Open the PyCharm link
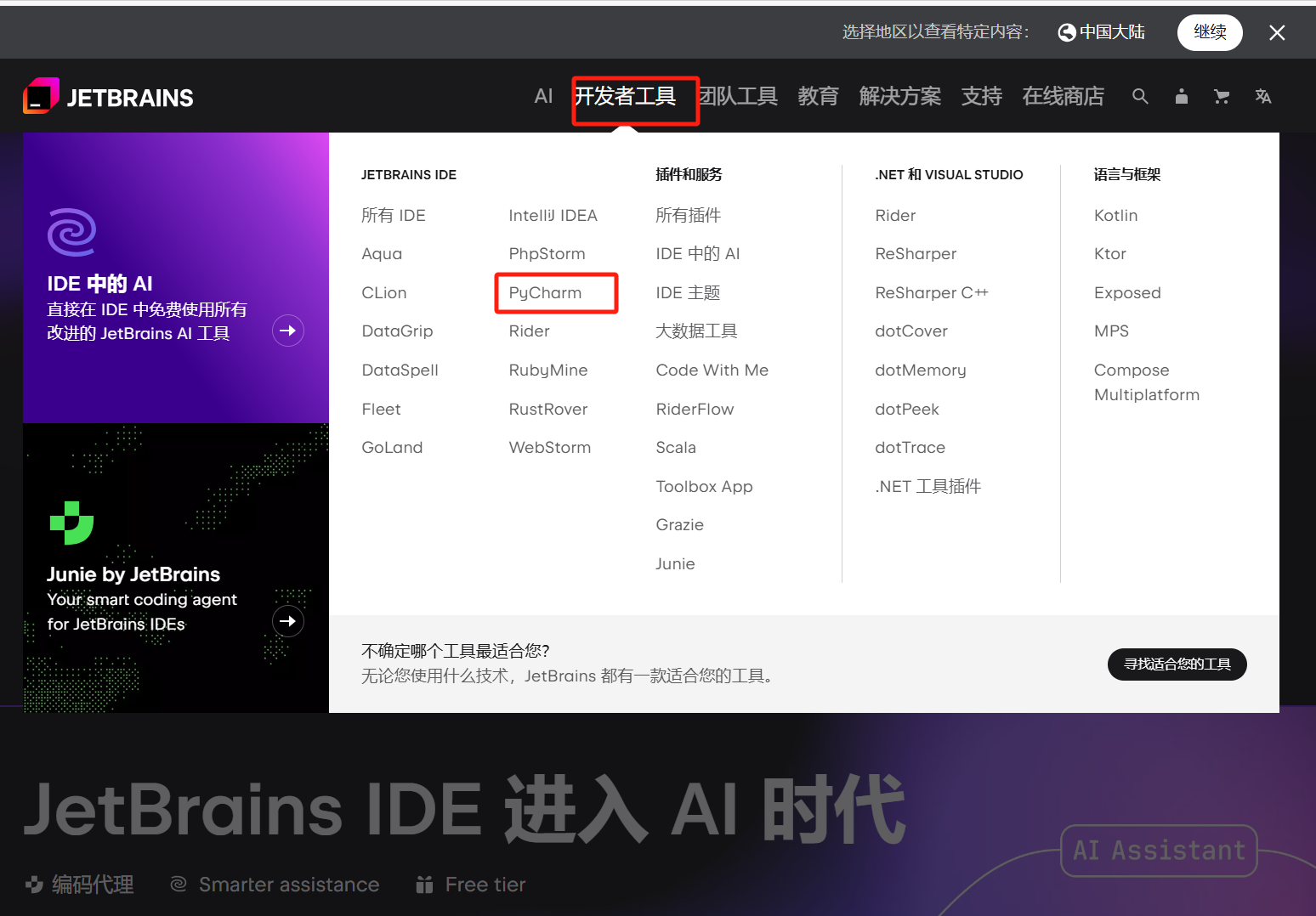This screenshot has width=1316, height=916. pos(545,292)
